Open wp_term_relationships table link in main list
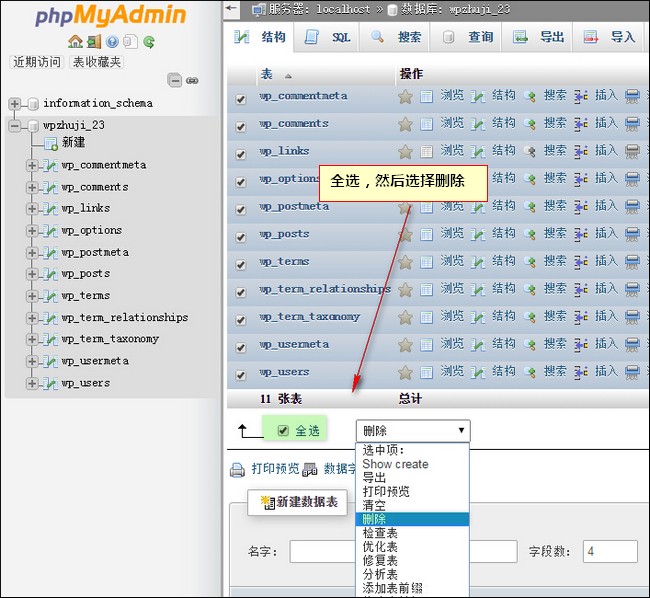The width and height of the screenshot is (650, 598). click(325, 289)
